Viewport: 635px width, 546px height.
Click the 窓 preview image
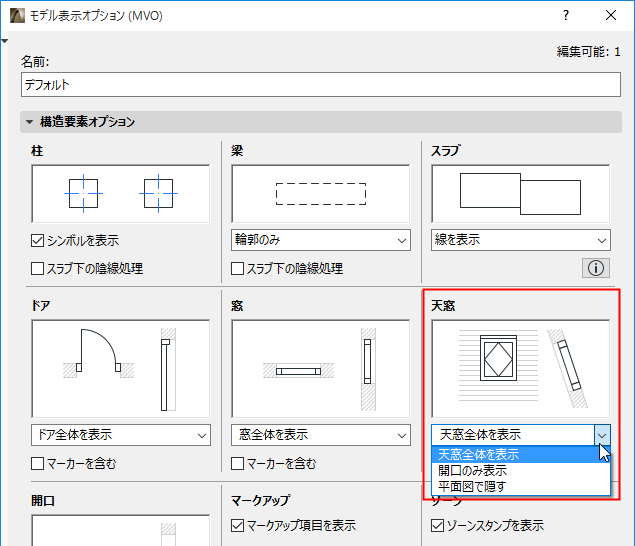tap(321, 369)
